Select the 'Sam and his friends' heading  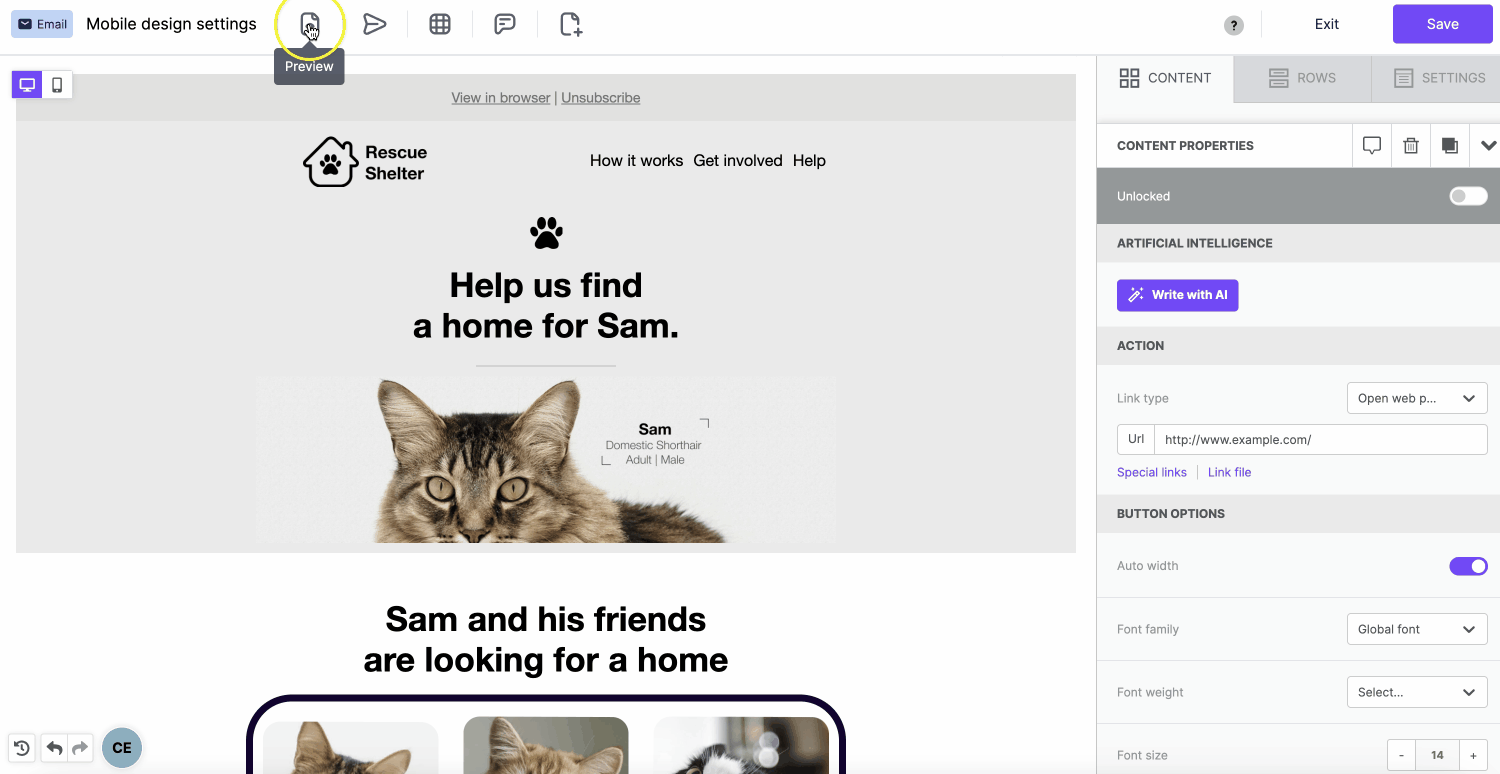(x=546, y=639)
